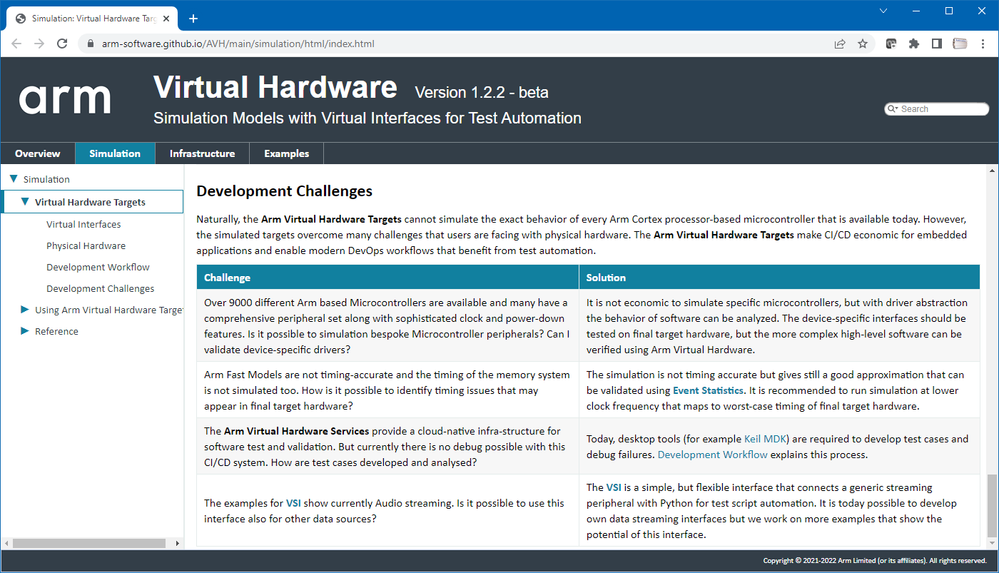This screenshot has width=999, height=573.
Task: Select Reference tree item label
Action: coord(57,331)
